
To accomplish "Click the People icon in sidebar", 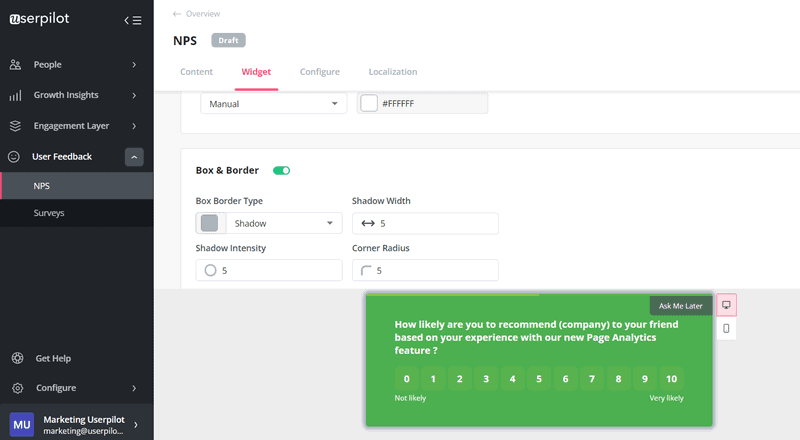I will coord(15,65).
